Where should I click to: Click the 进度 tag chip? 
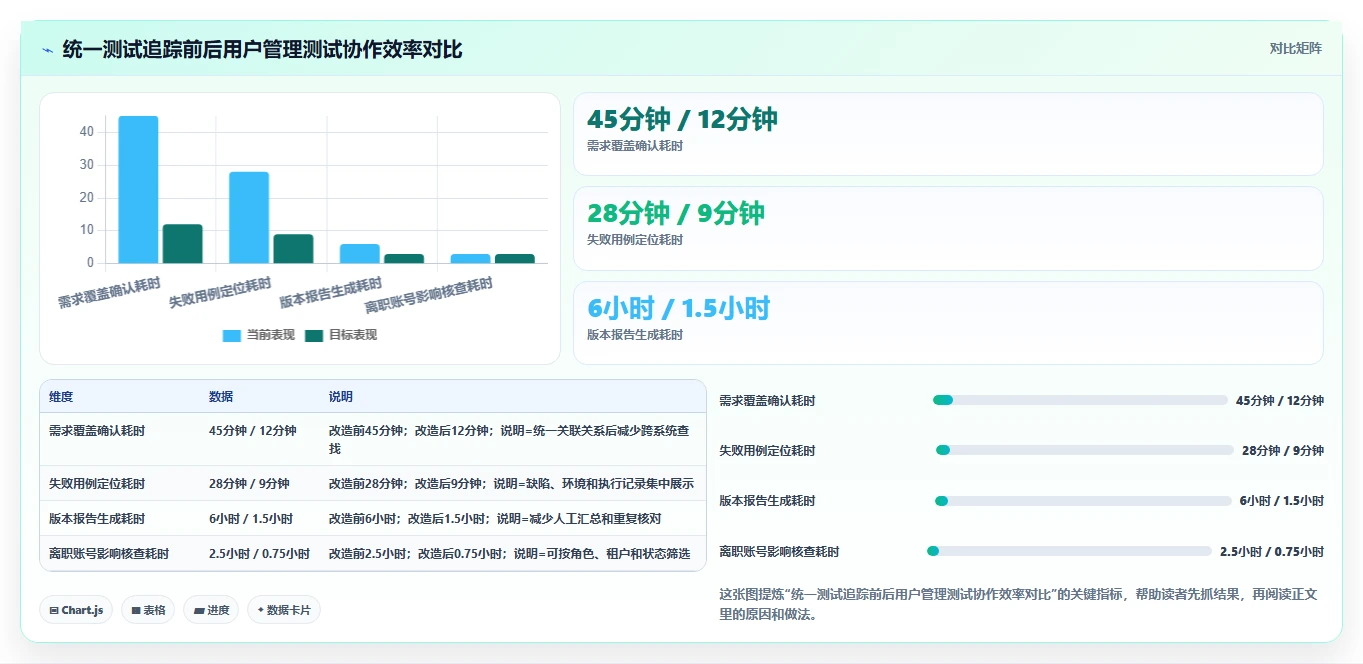(211, 610)
